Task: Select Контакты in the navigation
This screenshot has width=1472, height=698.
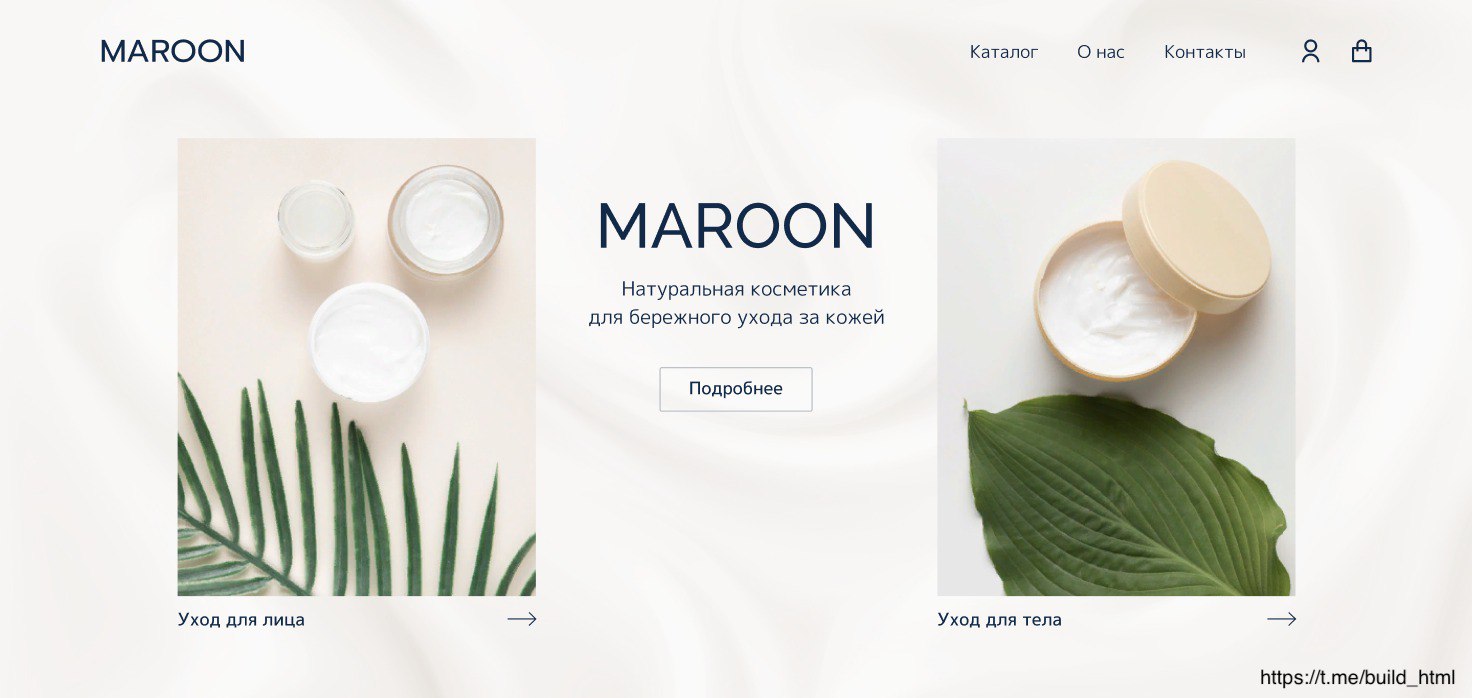Action: [1205, 52]
